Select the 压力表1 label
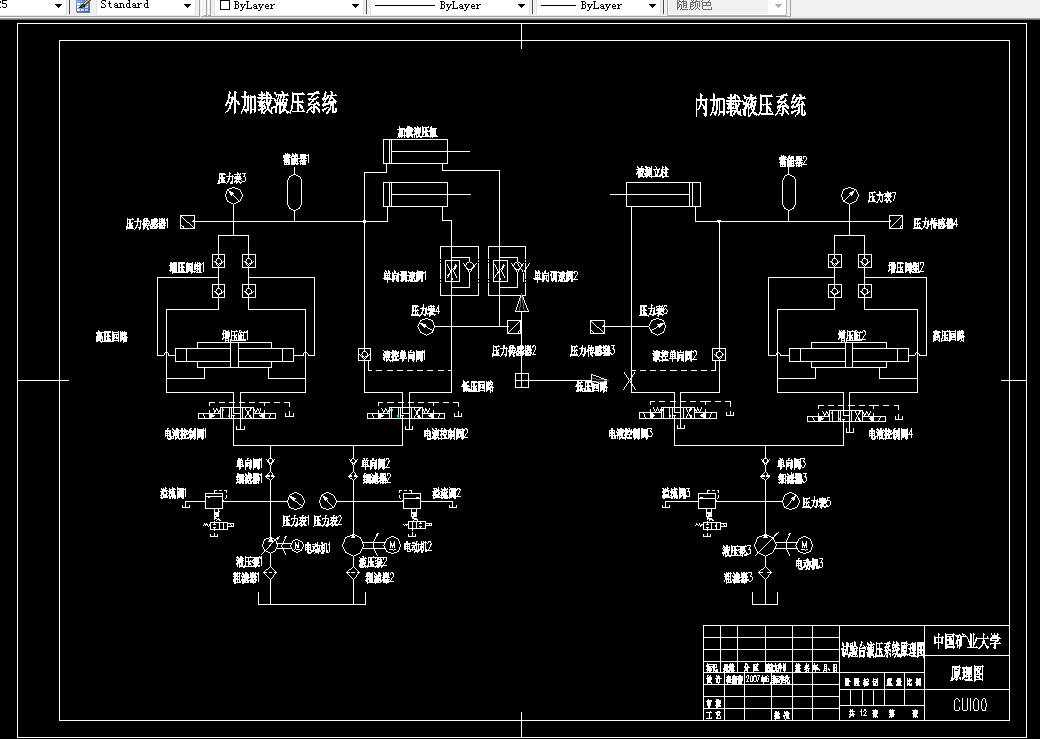This screenshot has width=1040, height=739. pyautogui.click(x=296, y=521)
